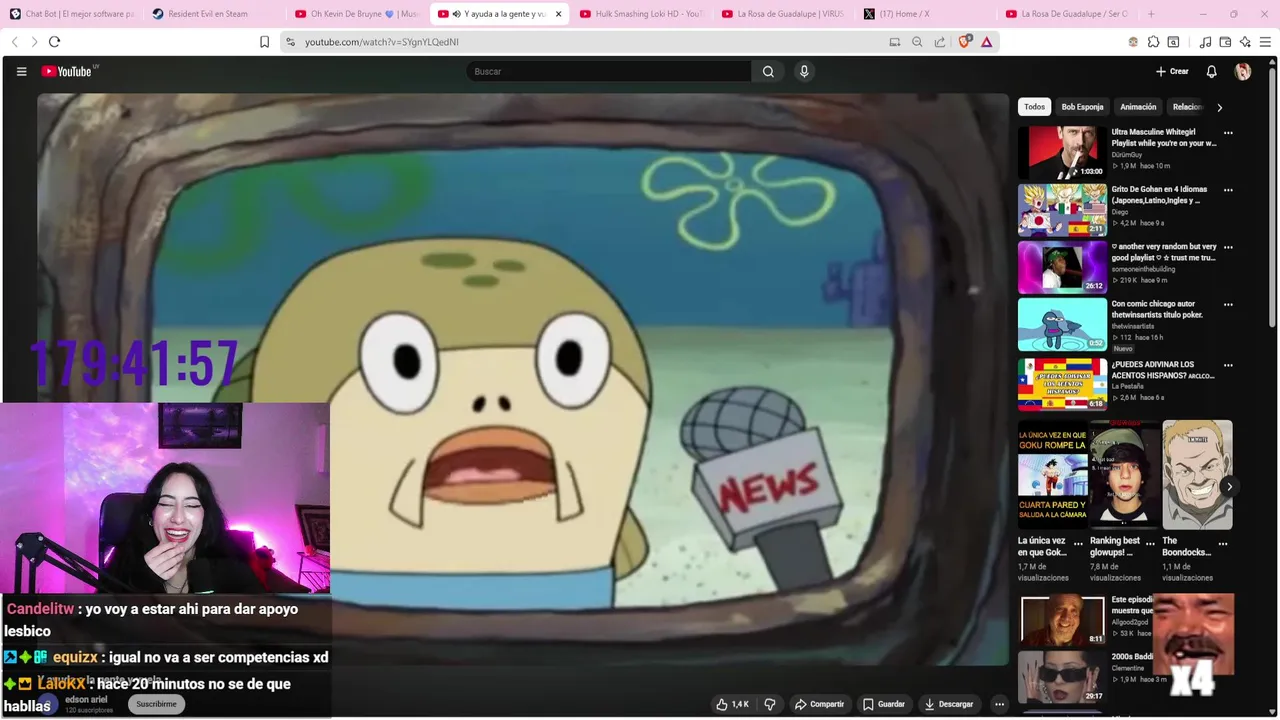Go to the YouTube home logo
Image resolution: width=1280 pixels, height=720 pixels.
(68, 71)
